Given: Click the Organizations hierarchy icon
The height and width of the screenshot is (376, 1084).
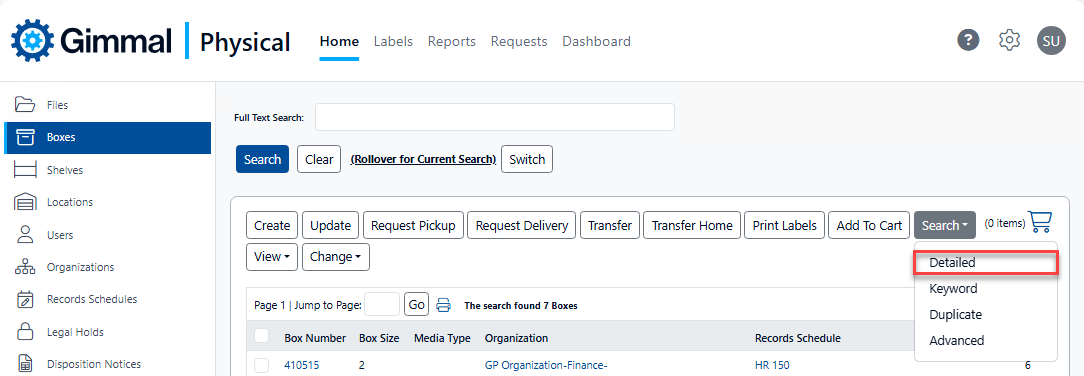Looking at the screenshot, I should coord(25,267).
